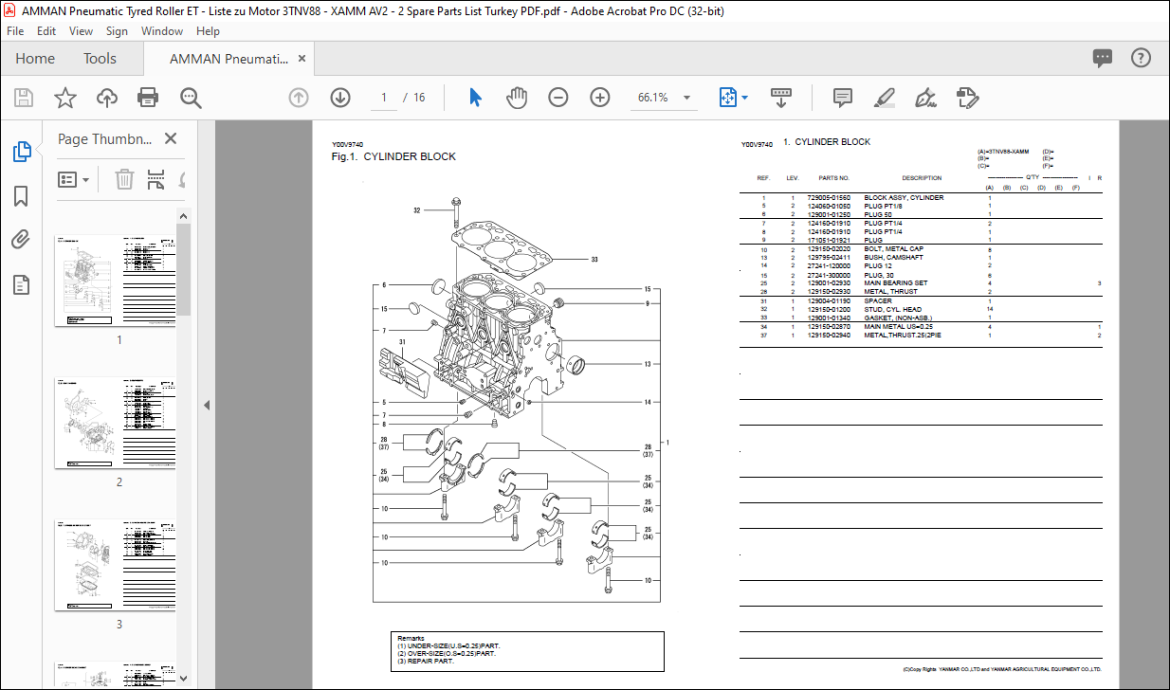Toggle the Page Thumbnails panel icon
1170x690 pixels.
coord(22,151)
